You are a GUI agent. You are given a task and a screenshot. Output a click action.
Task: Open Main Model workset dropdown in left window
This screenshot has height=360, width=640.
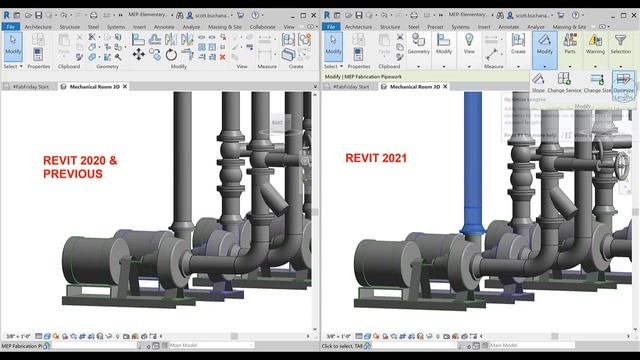point(211,345)
